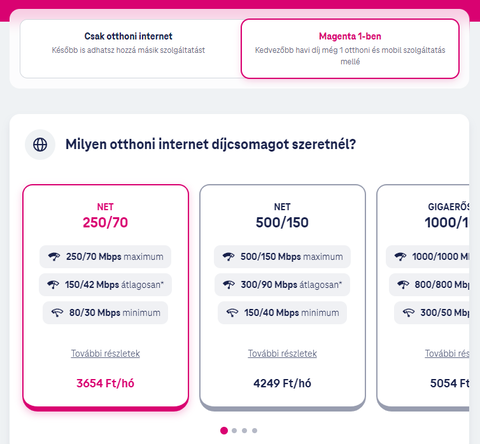Select the Magenta 1-ben option
480x444 pixels.
(350, 49)
